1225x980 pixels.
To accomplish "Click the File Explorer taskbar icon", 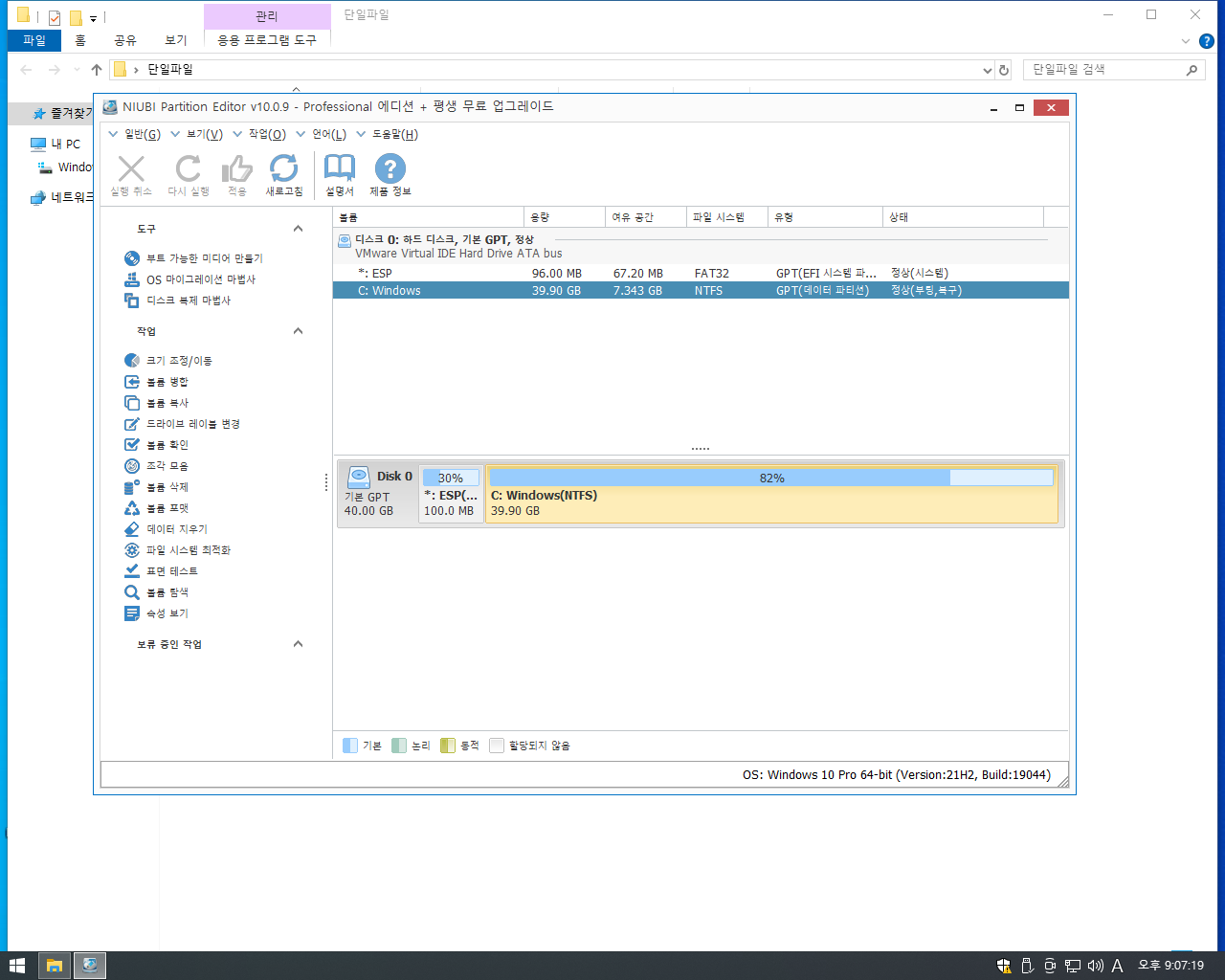I will pyautogui.click(x=55, y=966).
